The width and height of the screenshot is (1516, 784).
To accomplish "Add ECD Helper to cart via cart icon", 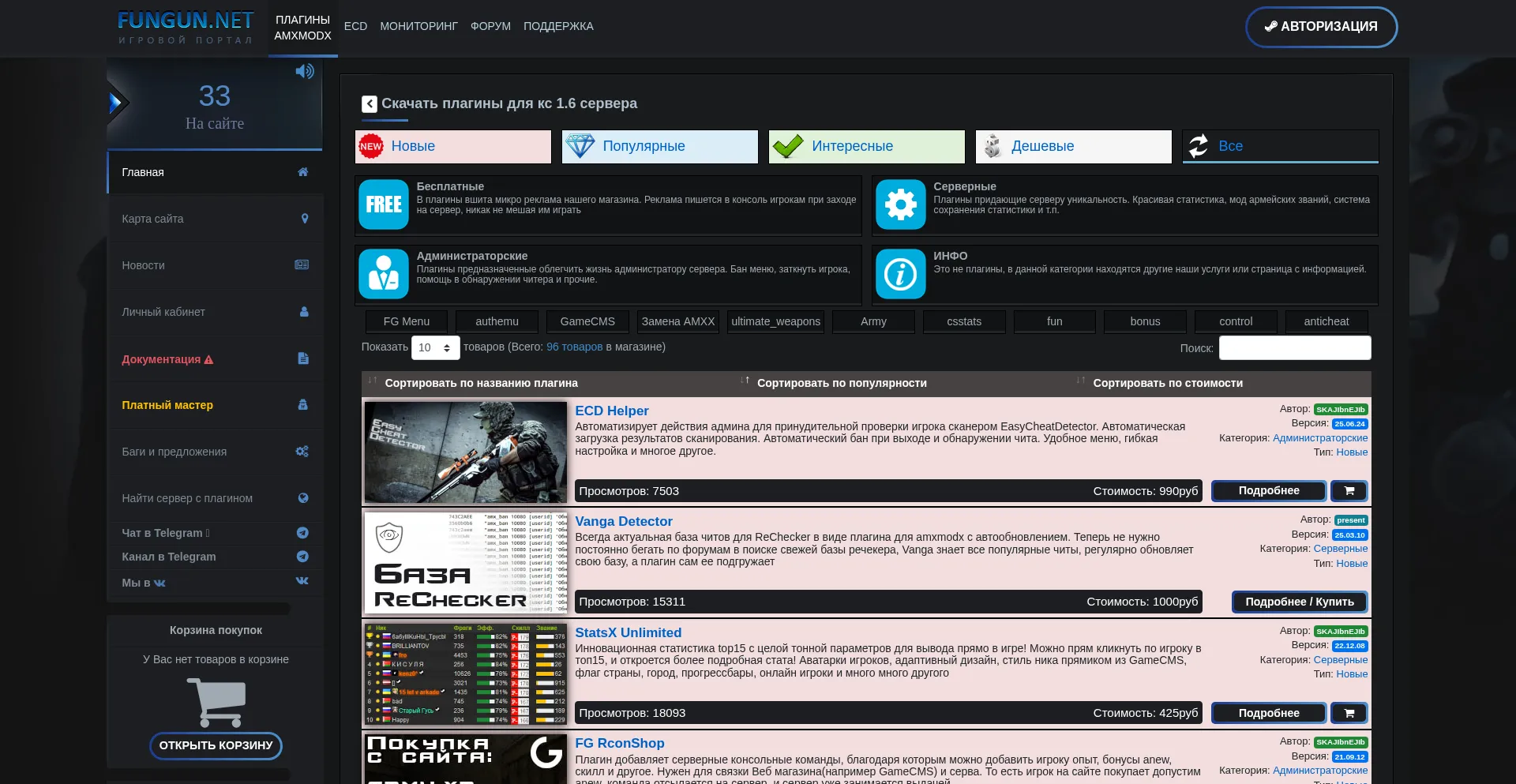I will 1349,491.
